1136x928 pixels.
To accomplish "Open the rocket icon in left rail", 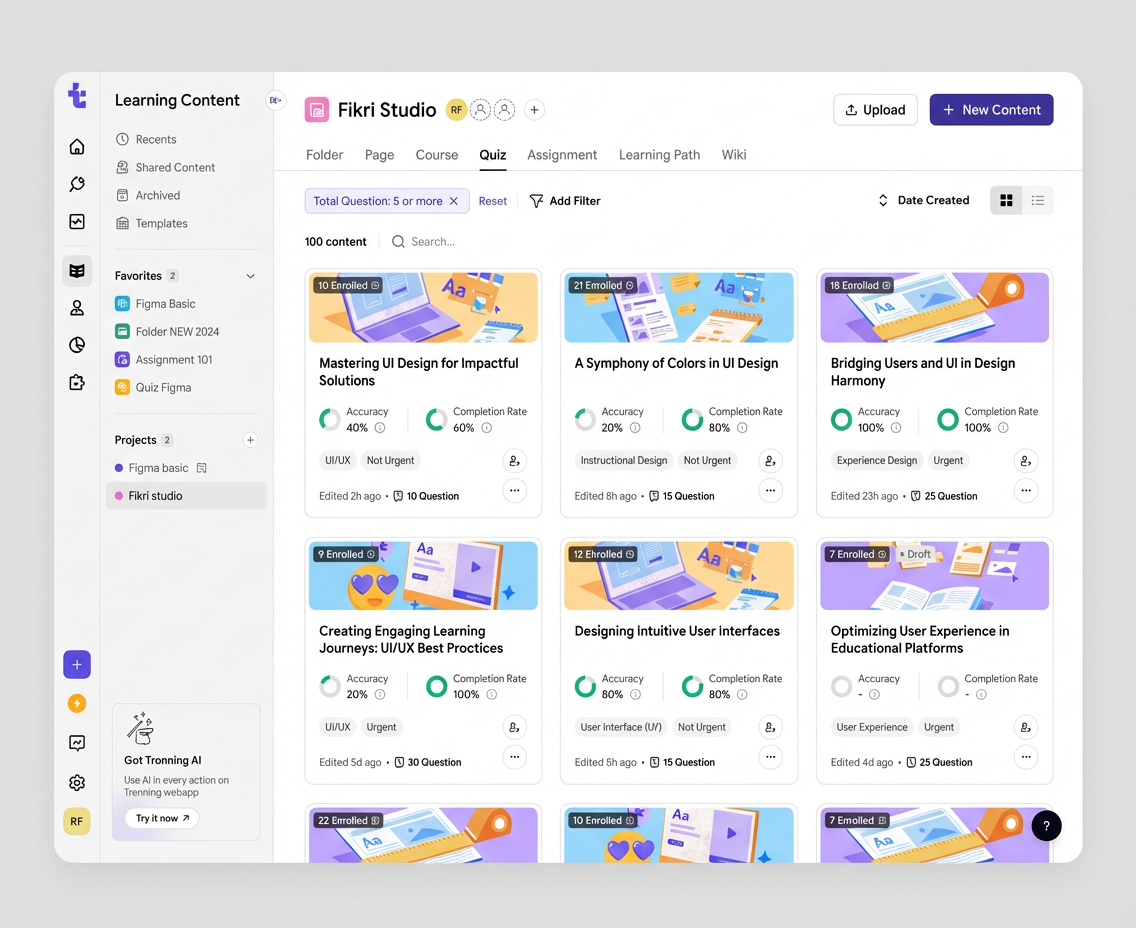I will point(77,184).
